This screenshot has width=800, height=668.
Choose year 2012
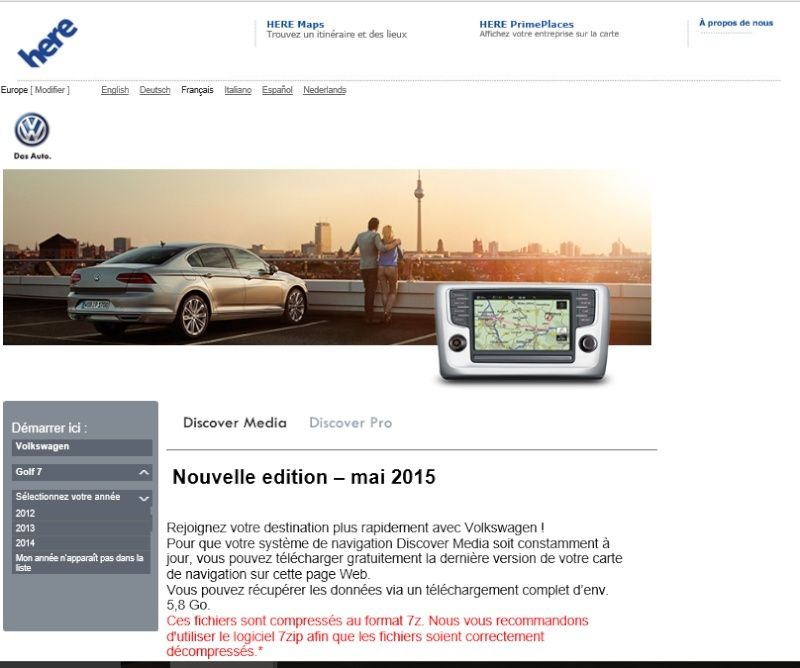(x=81, y=513)
